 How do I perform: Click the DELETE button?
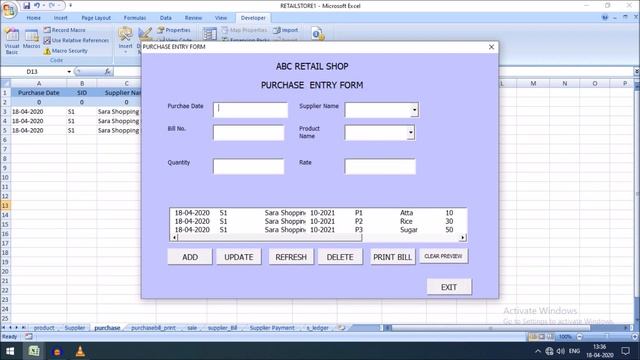point(340,257)
